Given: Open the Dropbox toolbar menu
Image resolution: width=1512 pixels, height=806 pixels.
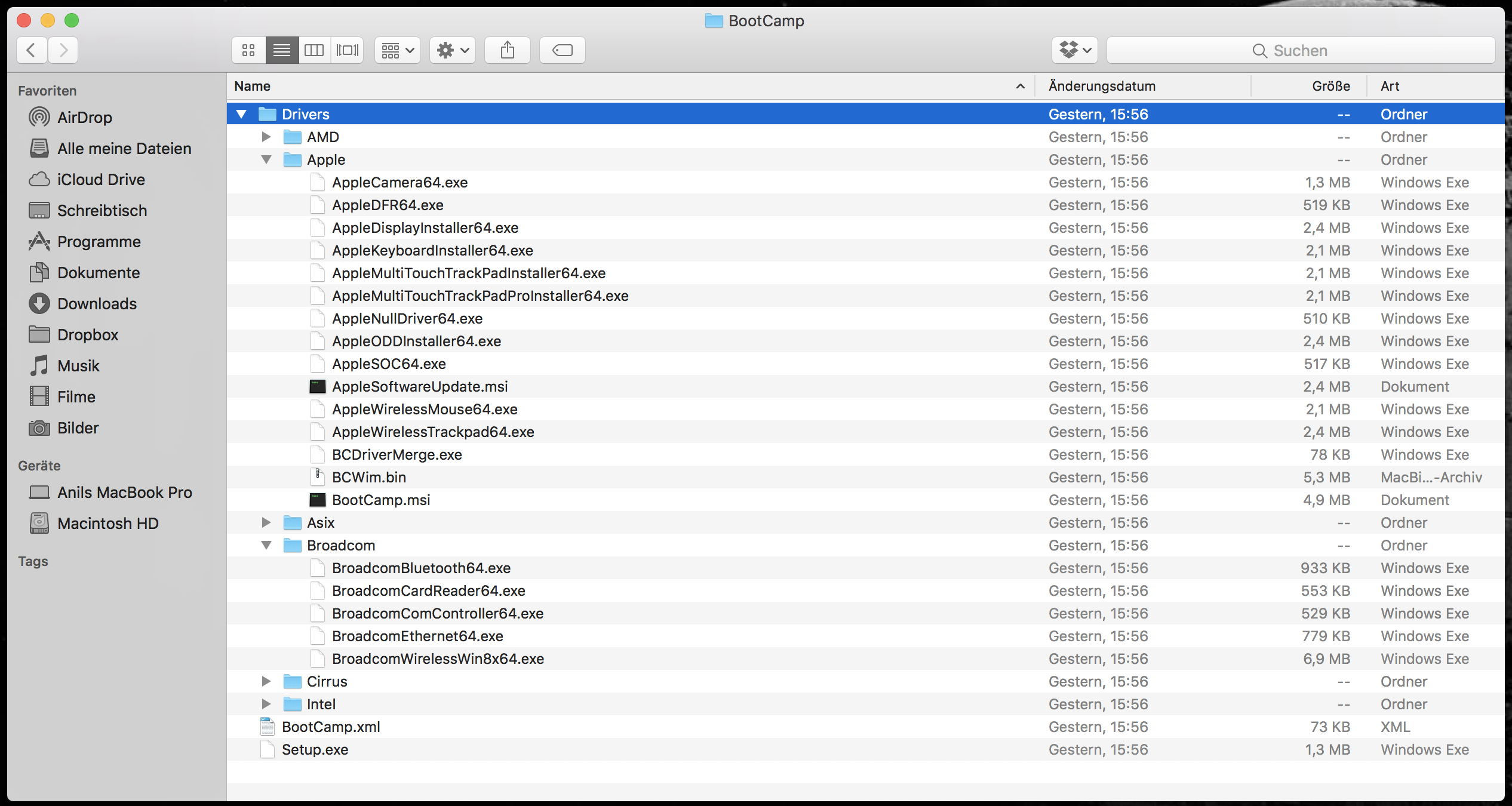Looking at the screenshot, I should [1075, 50].
